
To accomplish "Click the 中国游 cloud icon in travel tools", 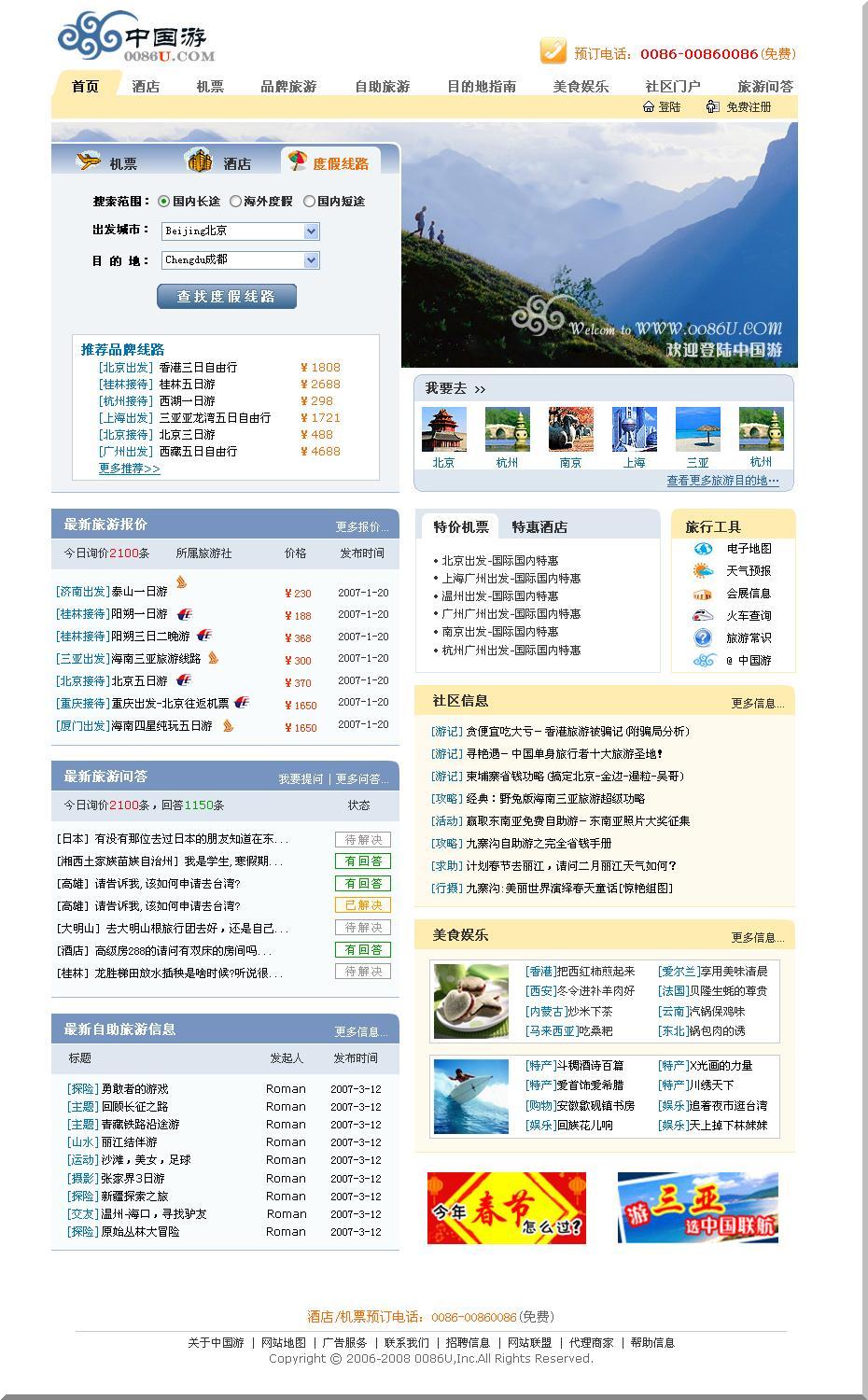I will tap(703, 660).
